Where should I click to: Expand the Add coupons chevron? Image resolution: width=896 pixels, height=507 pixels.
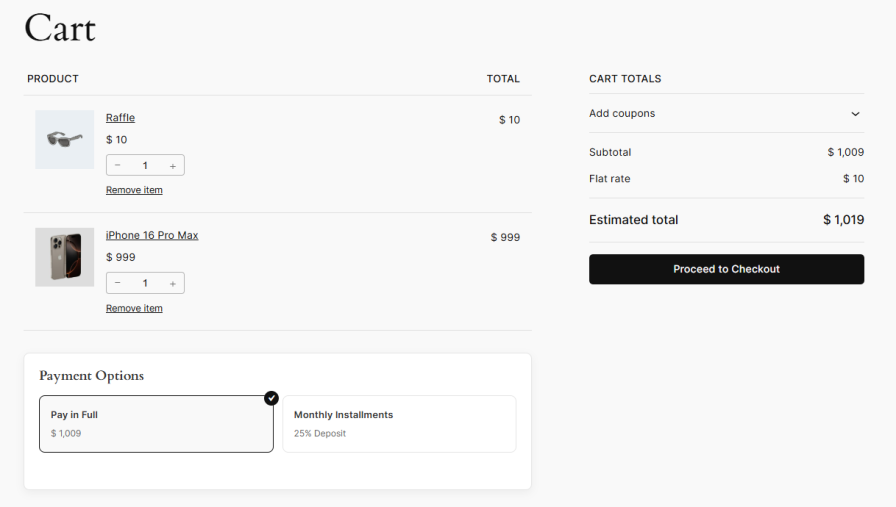click(x=855, y=114)
